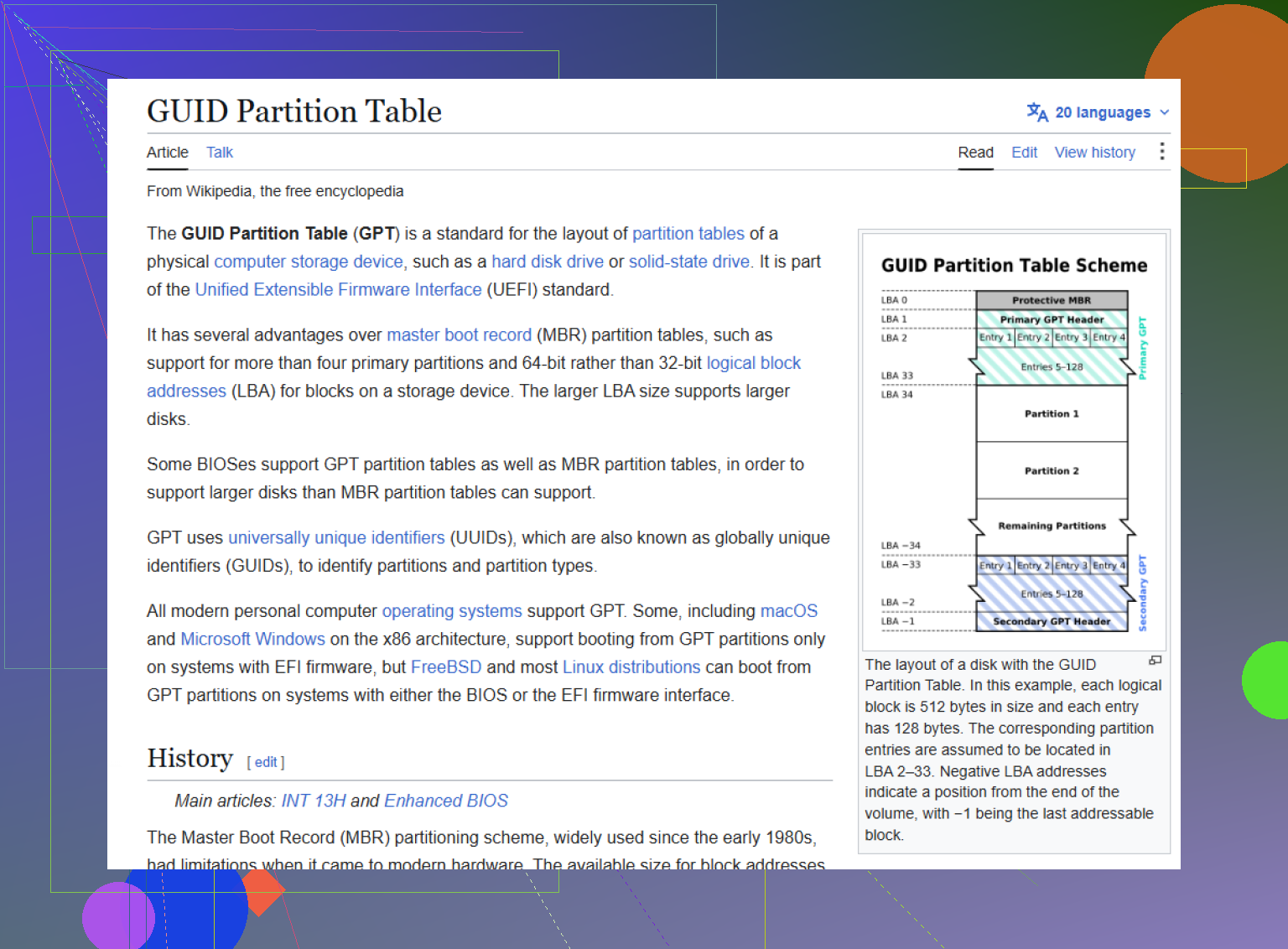Select the Read tab
1288x949 pixels.
point(976,153)
